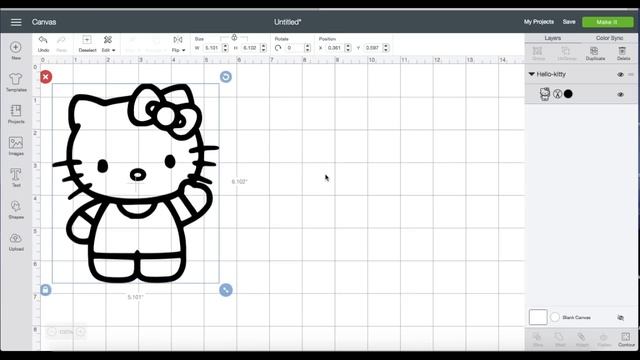
Task: Click the Height input field
Action: tap(250, 48)
